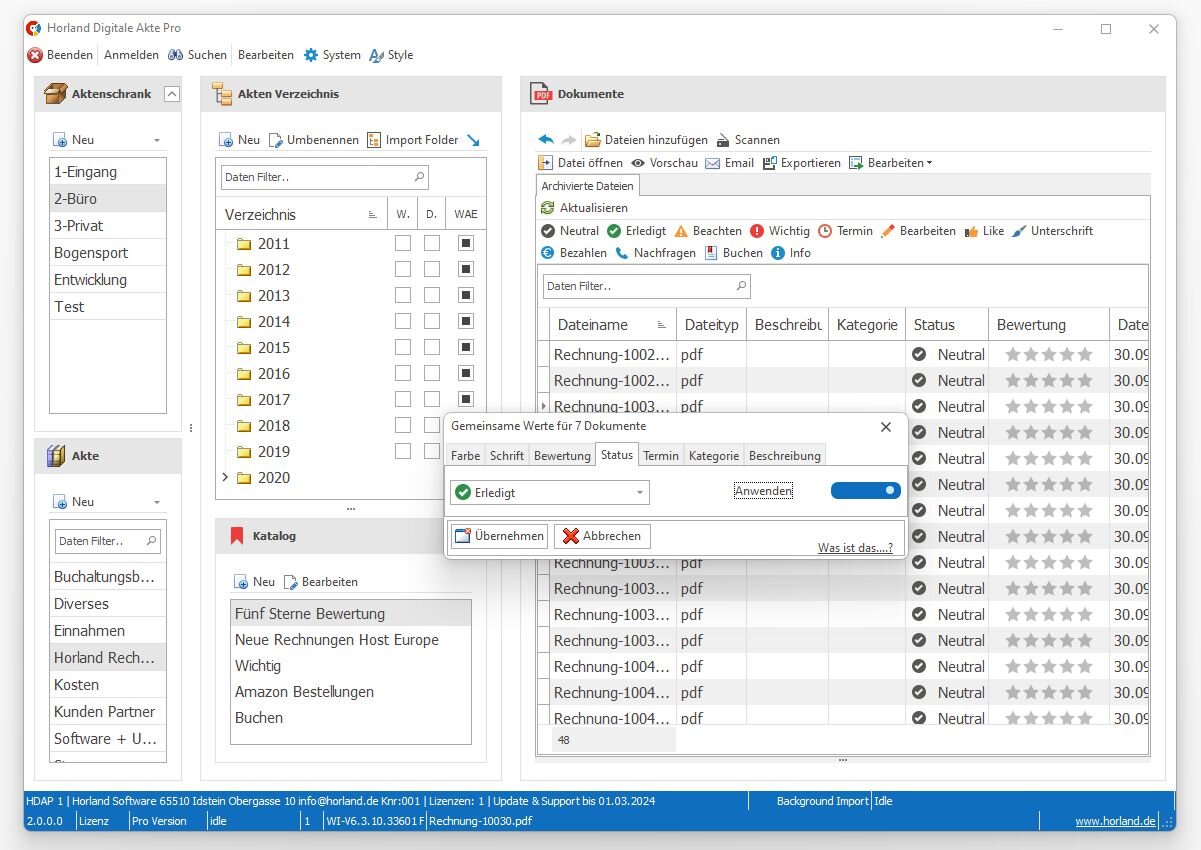This screenshot has height=850, width=1201.
Task: Switch to the Termin tab in dialog
Action: point(661,455)
